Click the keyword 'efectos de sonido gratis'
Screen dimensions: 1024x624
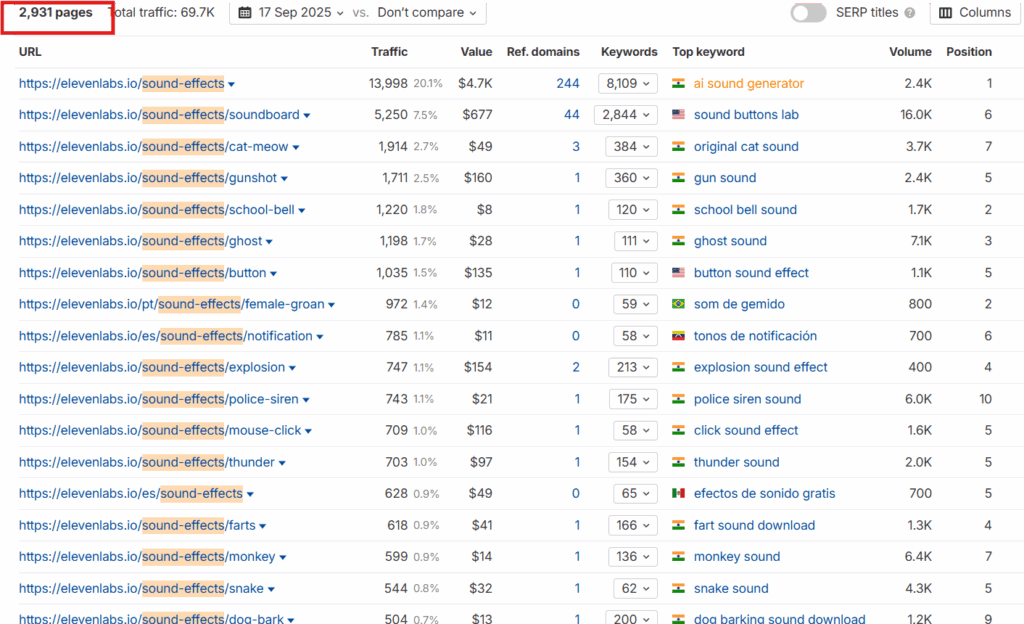coord(764,493)
